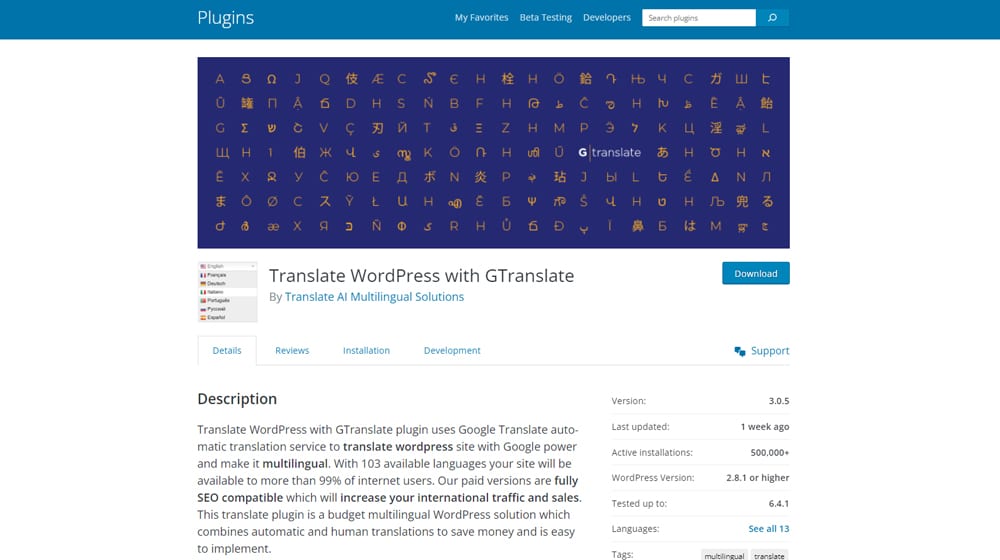Open the Support link

click(770, 351)
